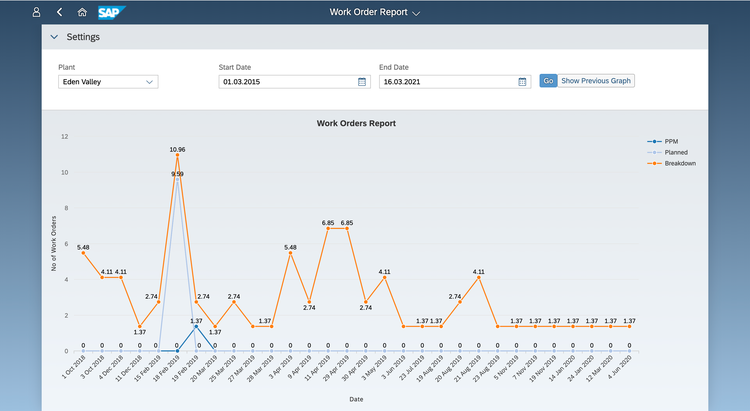The height and width of the screenshot is (411, 750).
Task: Open the home page icon
Action: [82, 12]
